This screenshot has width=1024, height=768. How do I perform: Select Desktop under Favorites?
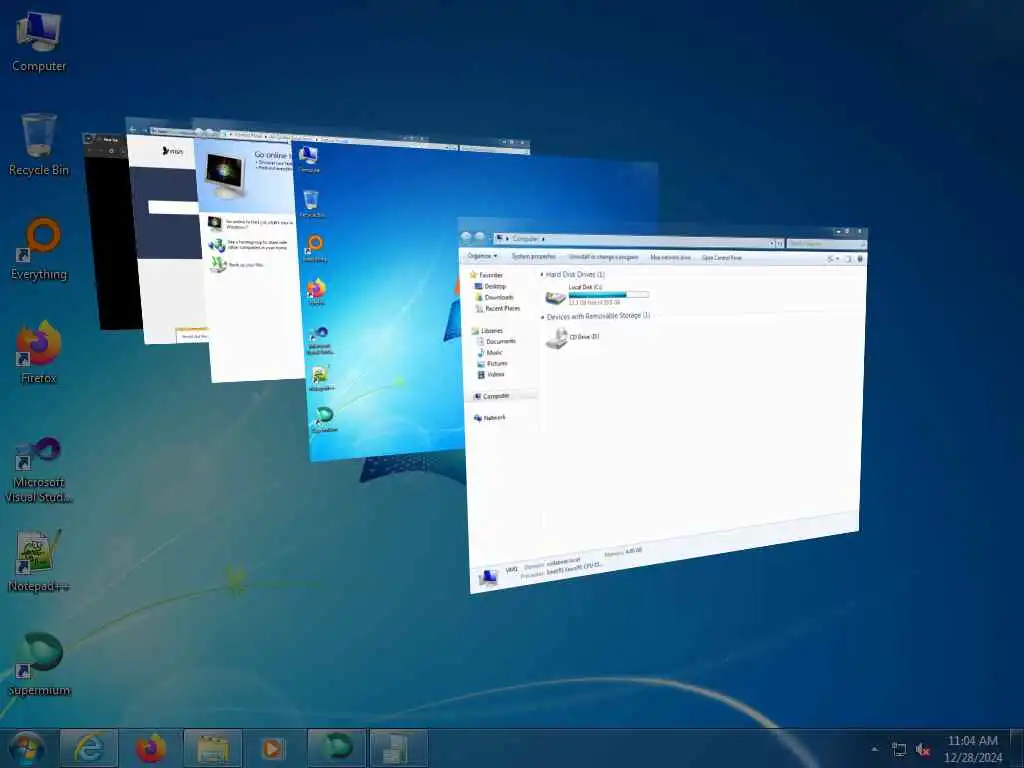[x=490, y=286]
